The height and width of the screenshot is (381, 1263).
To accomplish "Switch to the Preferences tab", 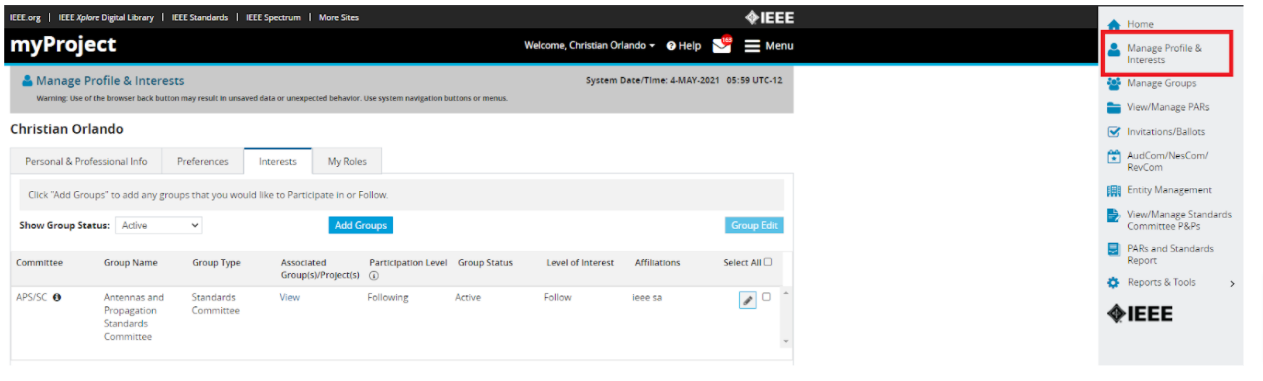I will (203, 161).
